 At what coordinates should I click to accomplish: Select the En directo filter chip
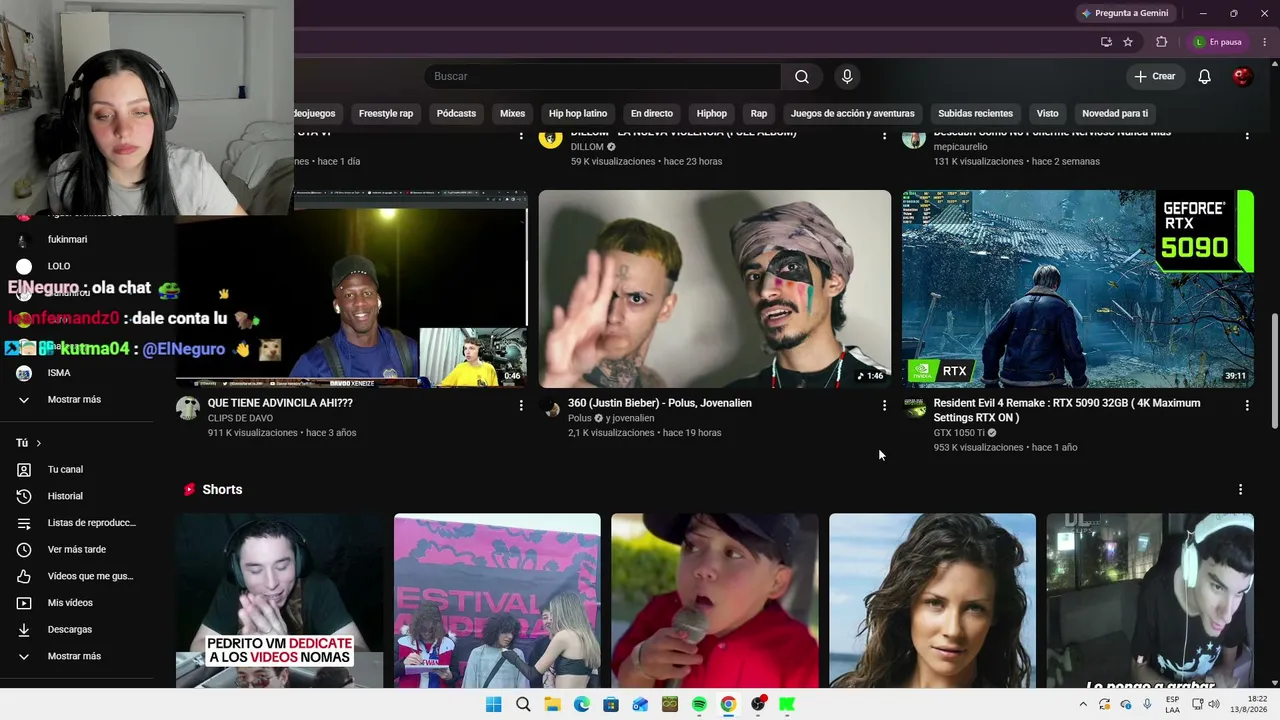652,113
